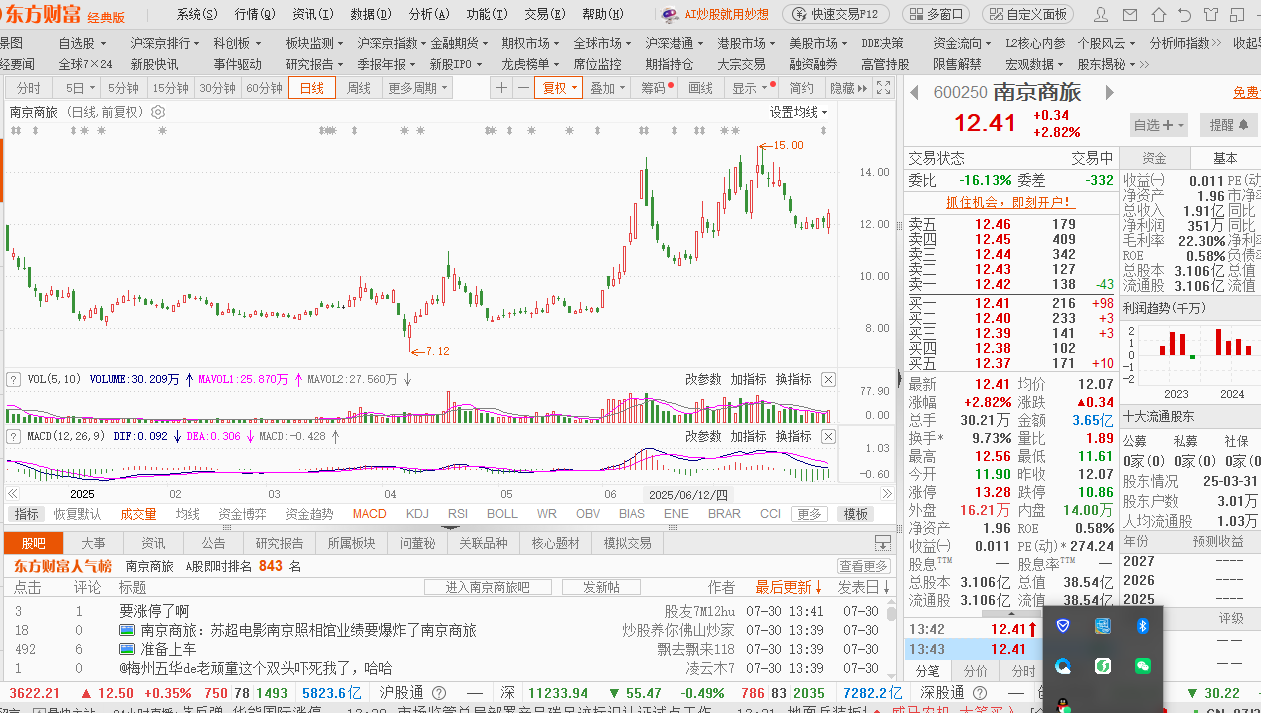Open the blue shield security tray icon
This screenshot has height=713, width=1261.
coord(1063,625)
